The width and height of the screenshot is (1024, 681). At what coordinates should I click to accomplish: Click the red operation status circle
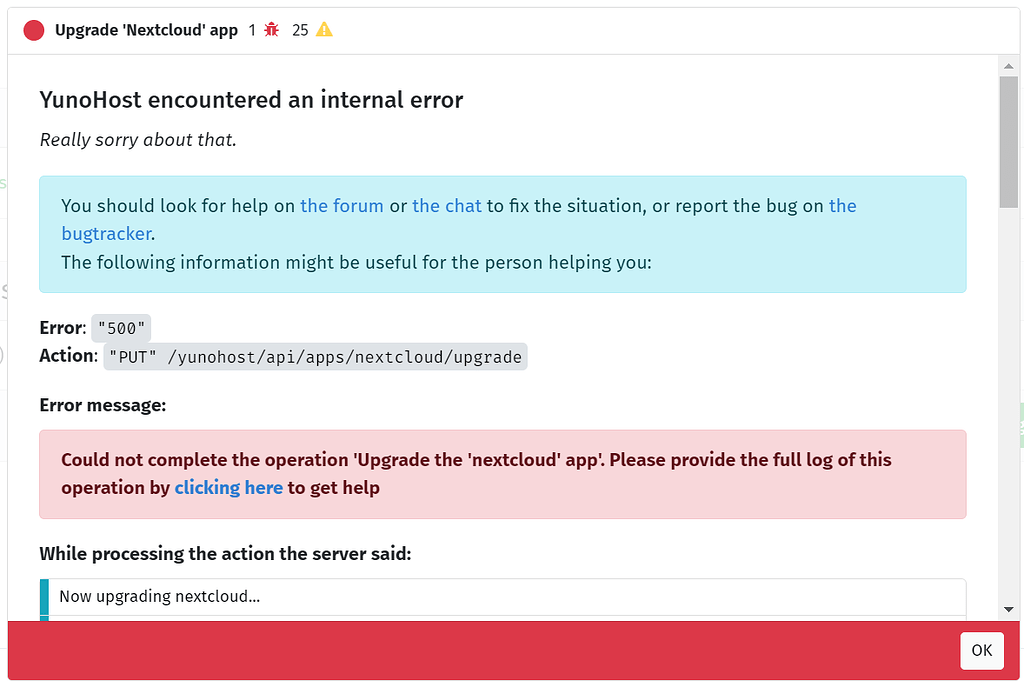[34, 30]
